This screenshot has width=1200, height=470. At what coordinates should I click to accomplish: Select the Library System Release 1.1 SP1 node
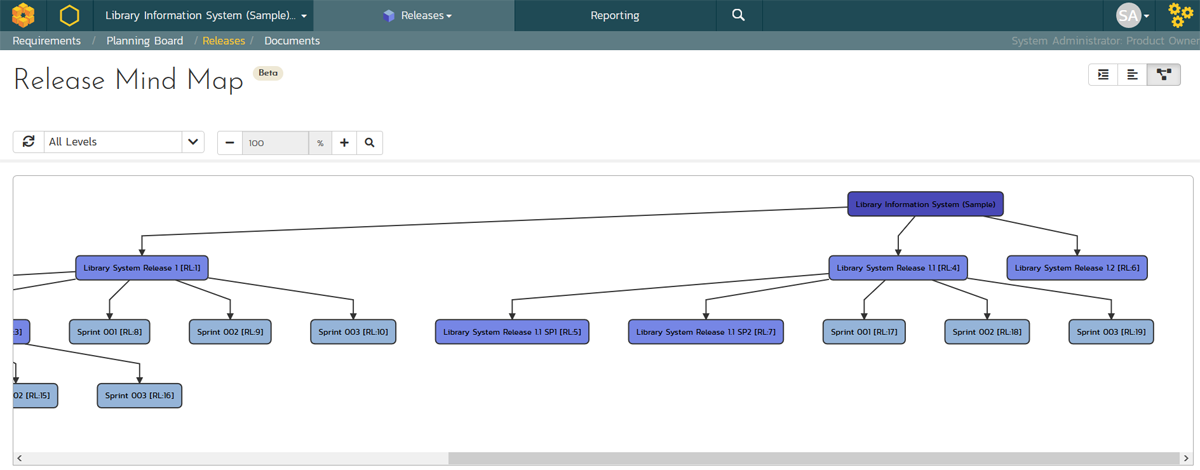511,332
